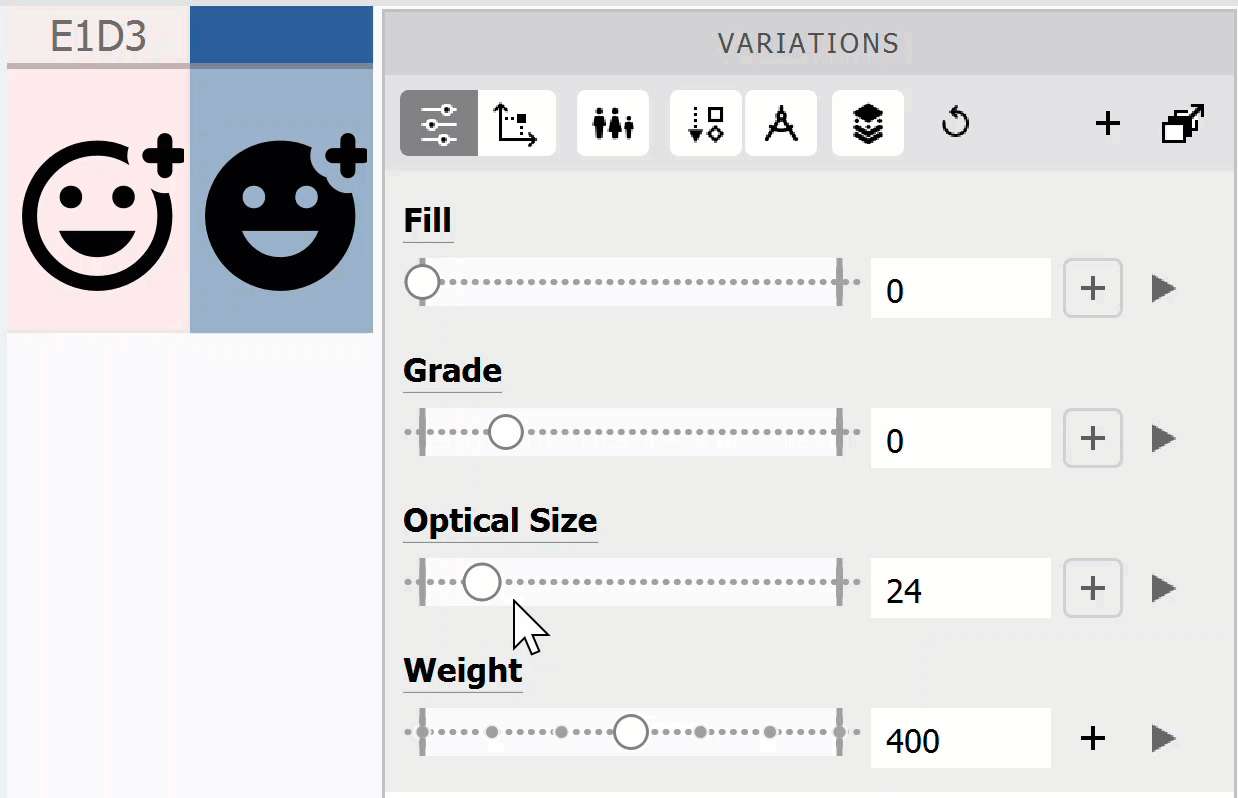The image size is (1238, 798).
Task: Select the layers view icon
Action: [x=867, y=123]
